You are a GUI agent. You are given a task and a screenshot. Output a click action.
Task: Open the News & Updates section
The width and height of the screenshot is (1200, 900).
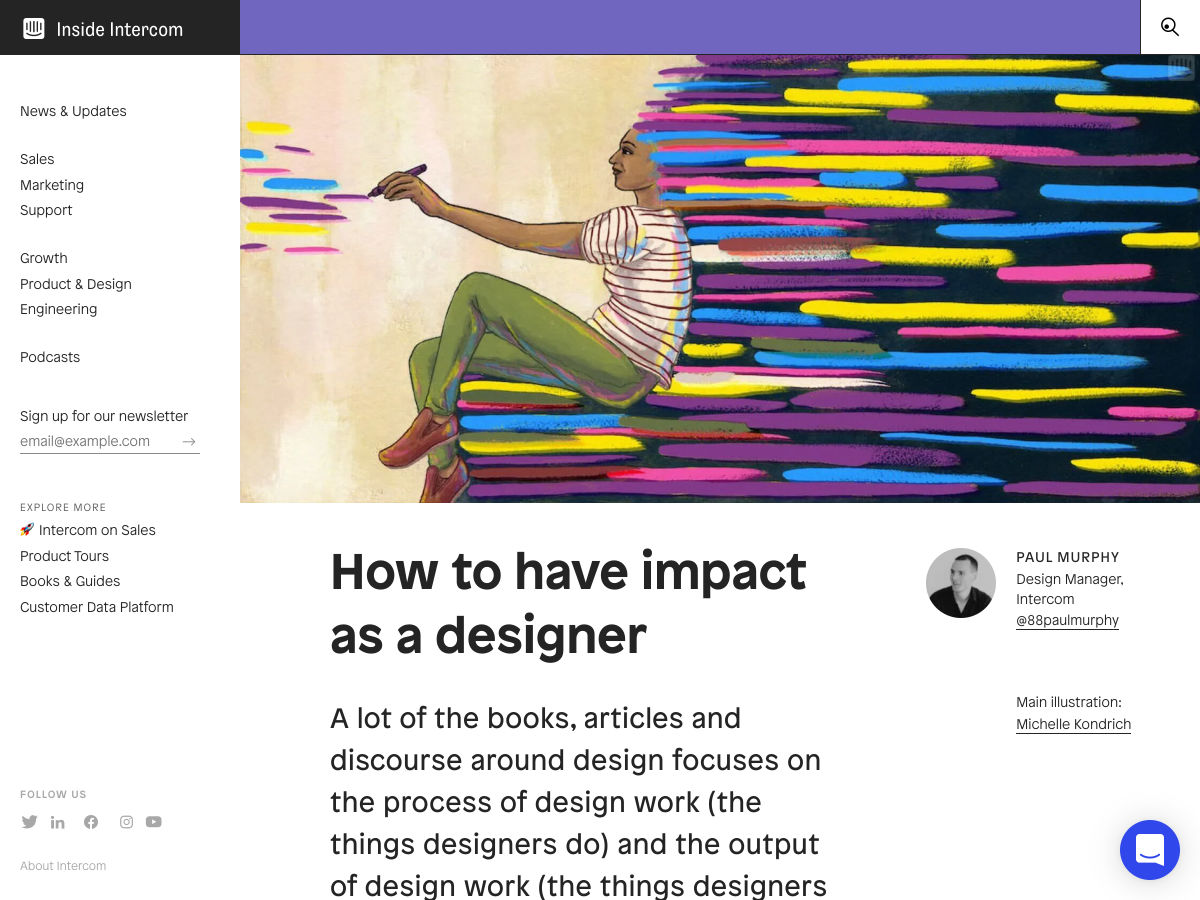click(x=73, y=111)
